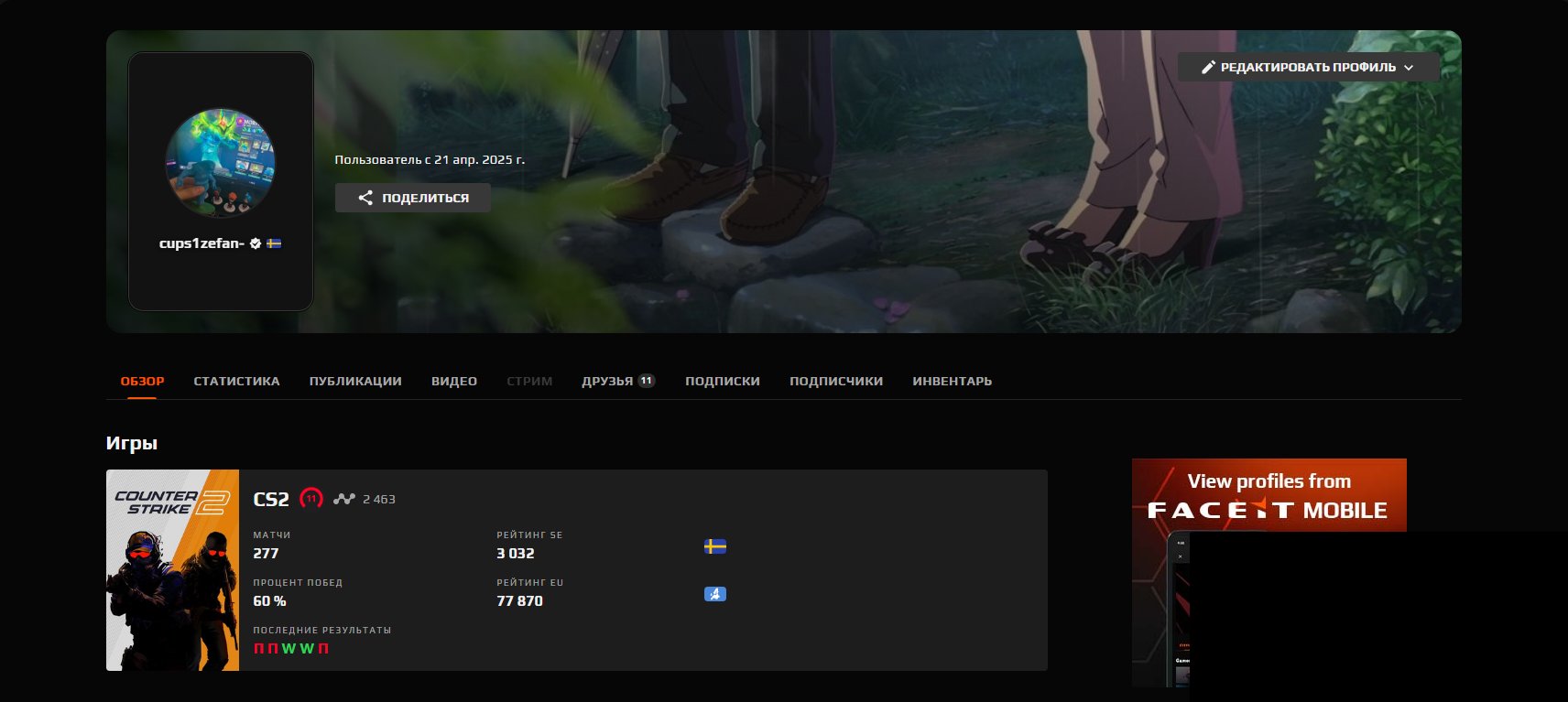Click the verified badge next to cups1zefan-
1568x702 pixels.
coord(256,243)
